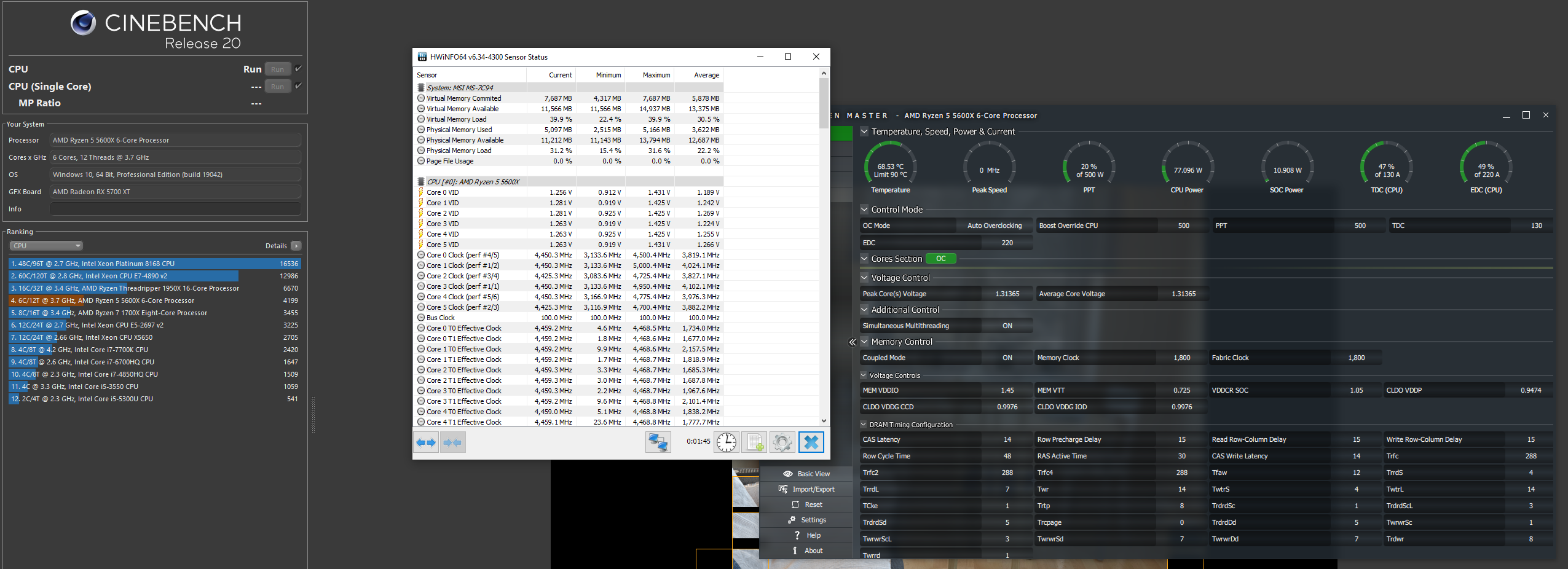Collapse the Voltage Controls subsection
This screenshot has height=569, width=1568.
864,375
